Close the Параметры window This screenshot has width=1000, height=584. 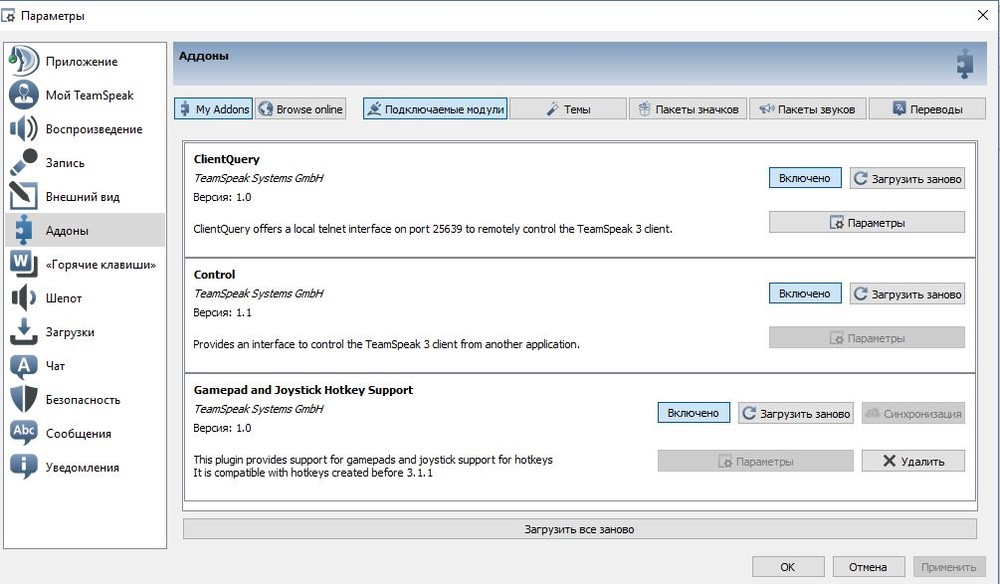click(x=983, y=15)
